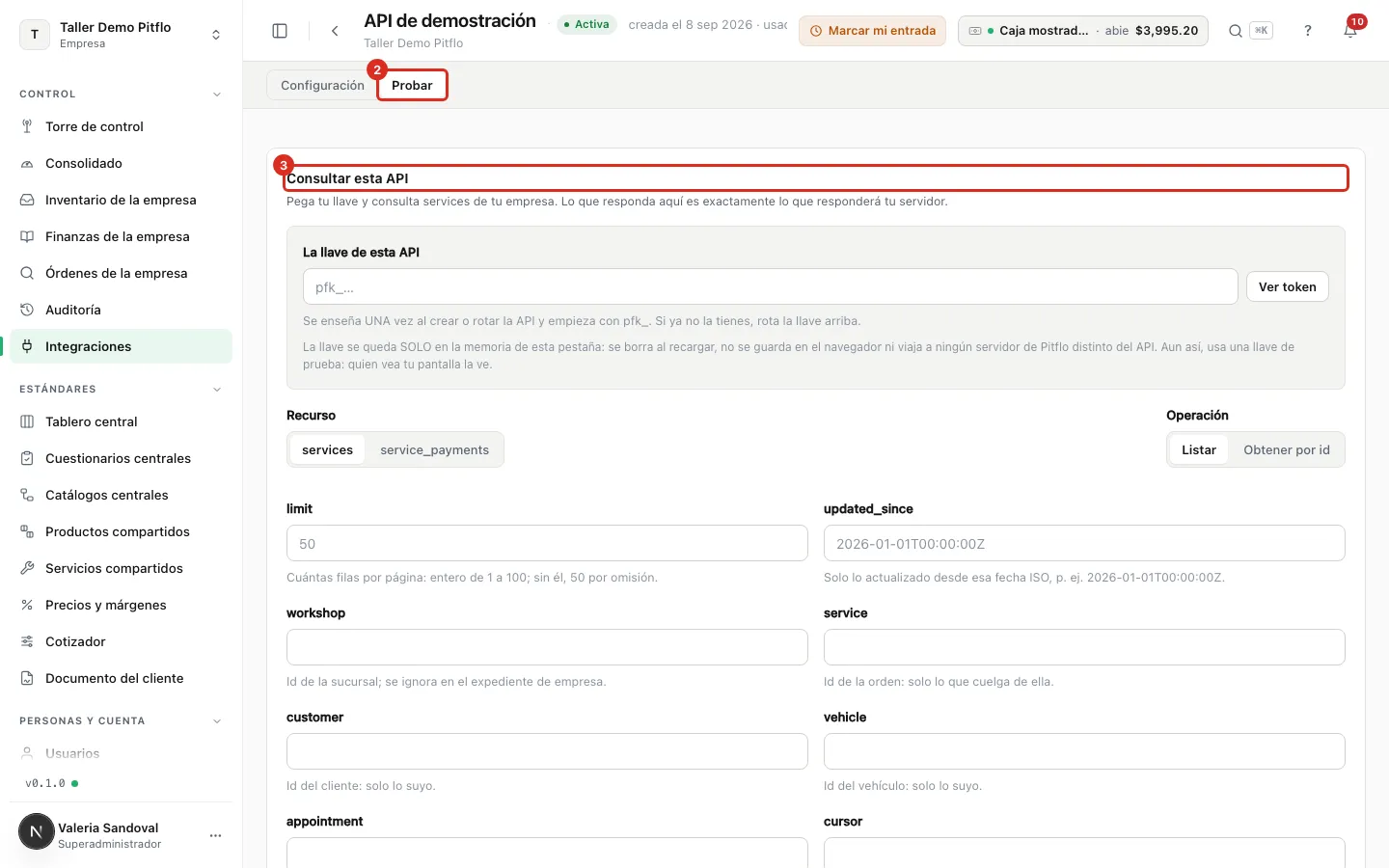Screen dimensions: 1389x868
Task: Click the customer input field
Action: (547, 751)
